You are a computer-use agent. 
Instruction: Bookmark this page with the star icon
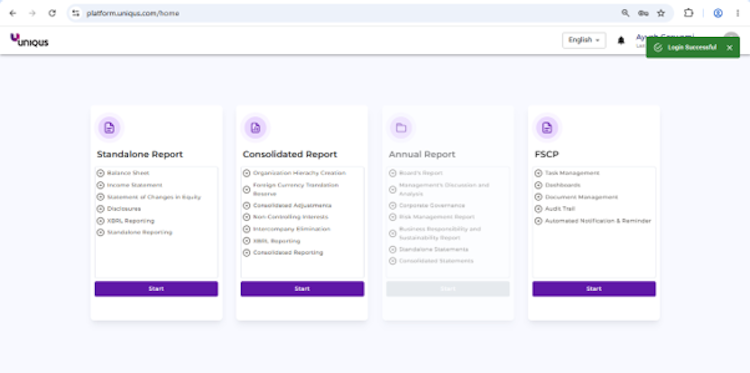tap(661, 13)
